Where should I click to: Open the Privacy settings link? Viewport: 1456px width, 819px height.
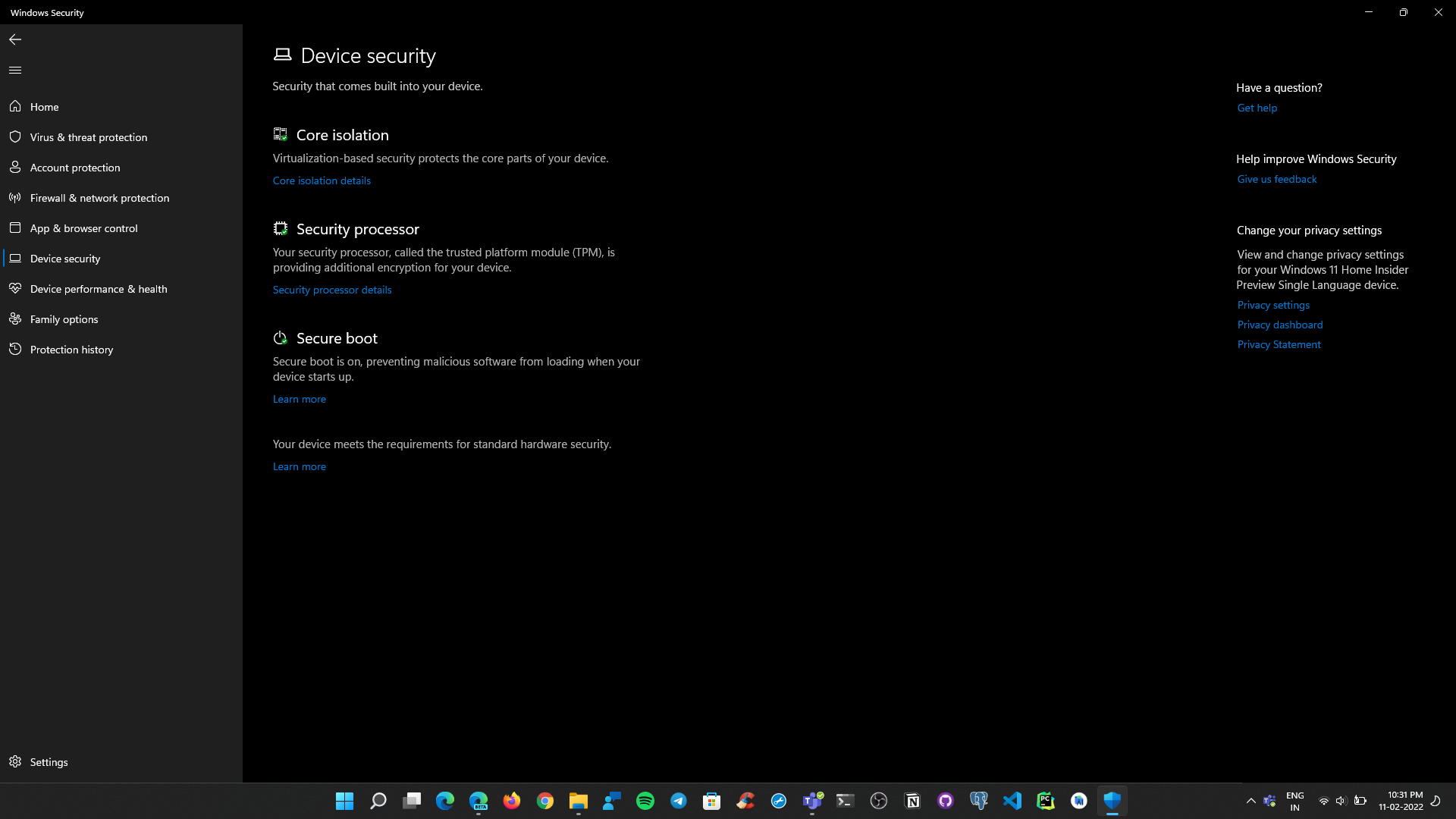pyautogui.click(x=1273, y=305)
